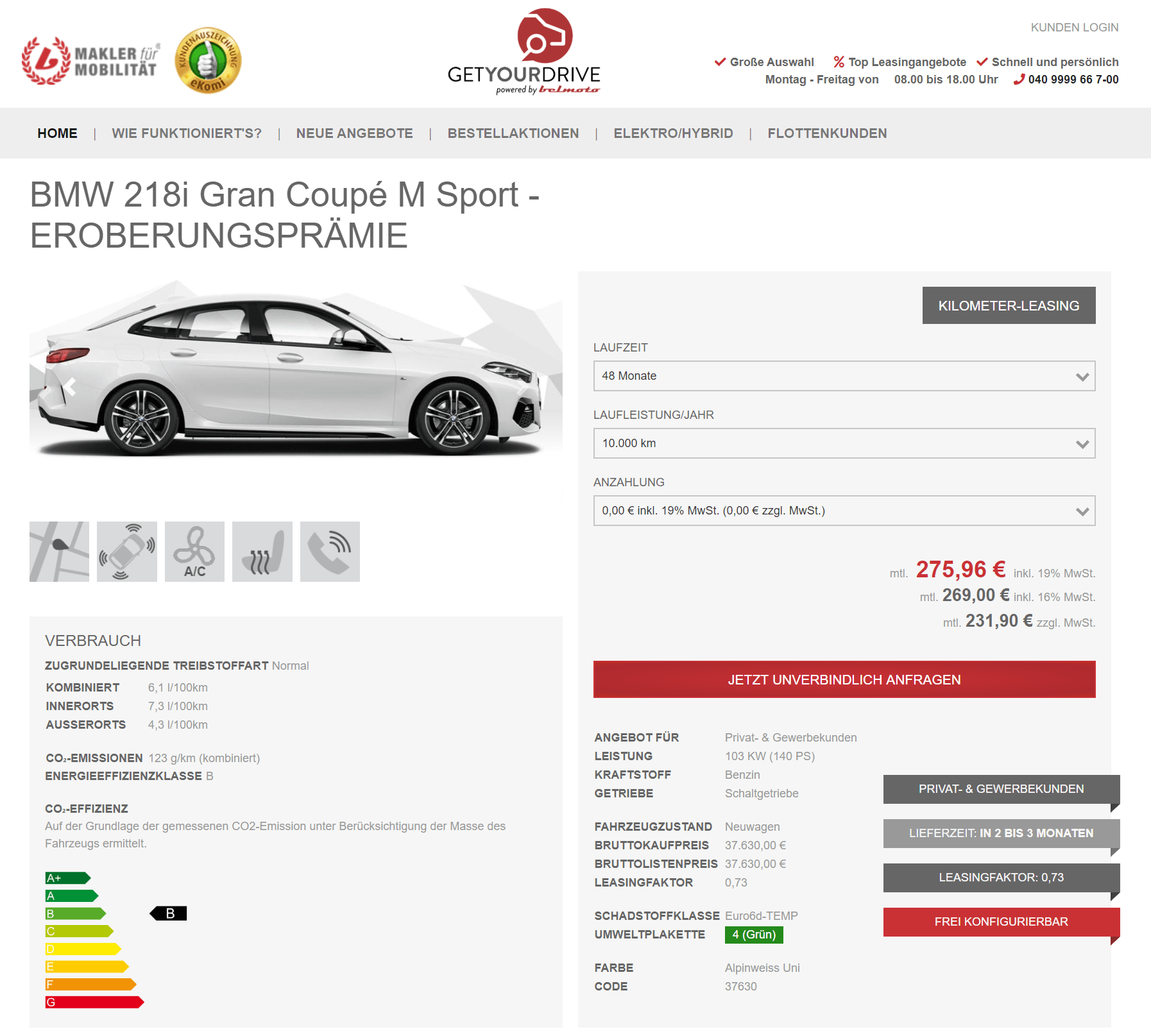Click the GetYourDrive logo

click(524, 51)
